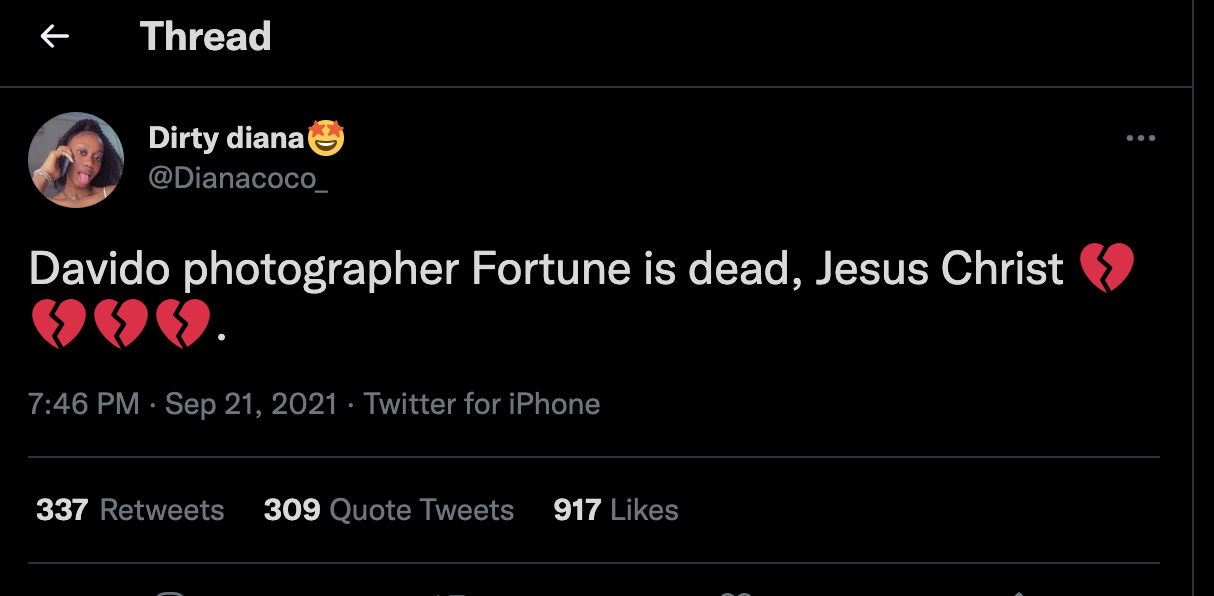1214x596 pixels.
Task: View the 309 Quote Tweets list
Action: coord(389,510)
